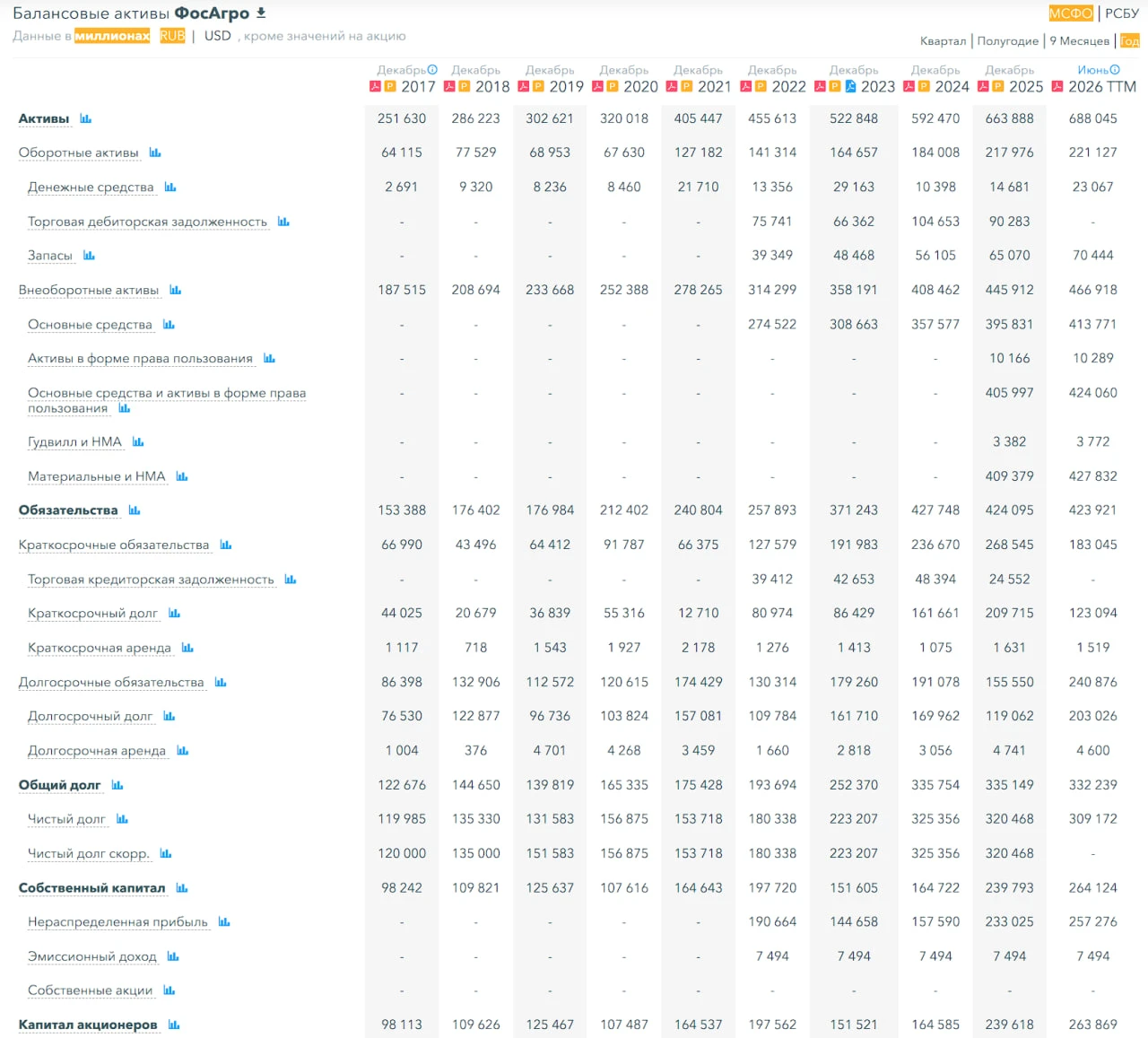Image resolution: width=1148 pixels, height=1038 pixels.
Task: Open the red PDF report for 2017
Action: click(x=376, y=87)
